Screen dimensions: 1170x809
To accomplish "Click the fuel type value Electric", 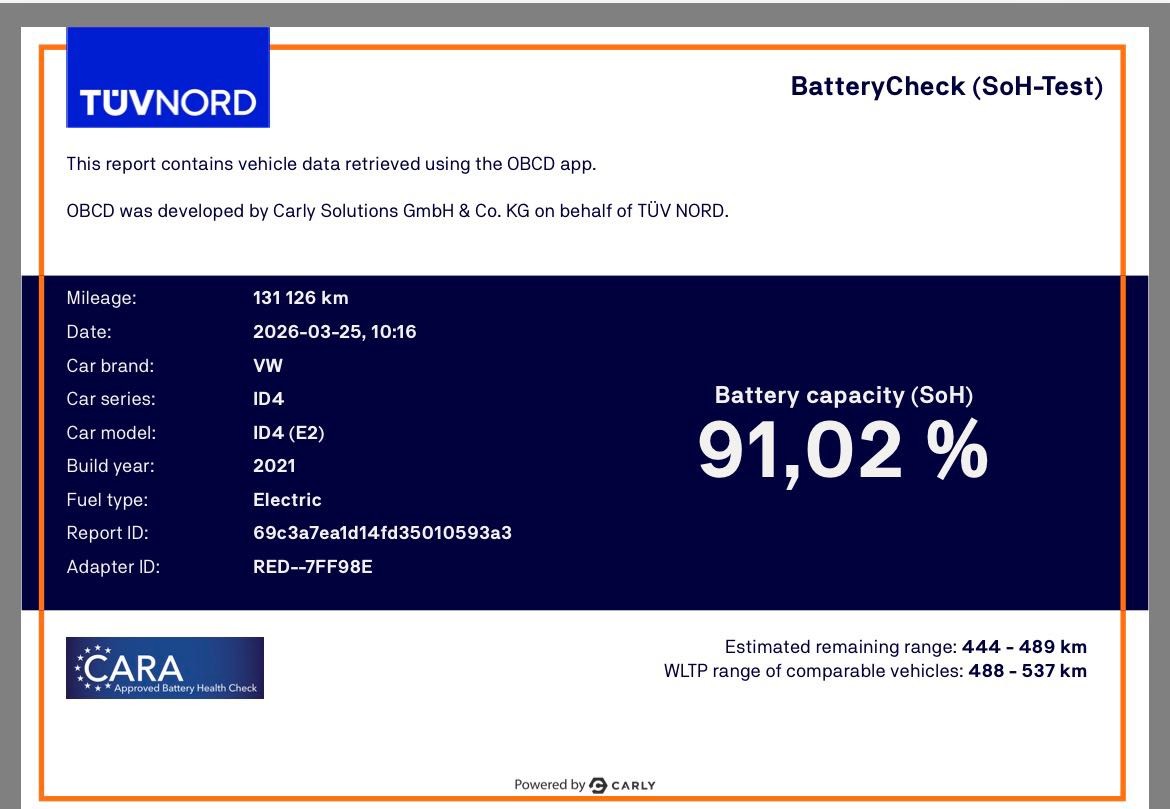I will (287, 500).
